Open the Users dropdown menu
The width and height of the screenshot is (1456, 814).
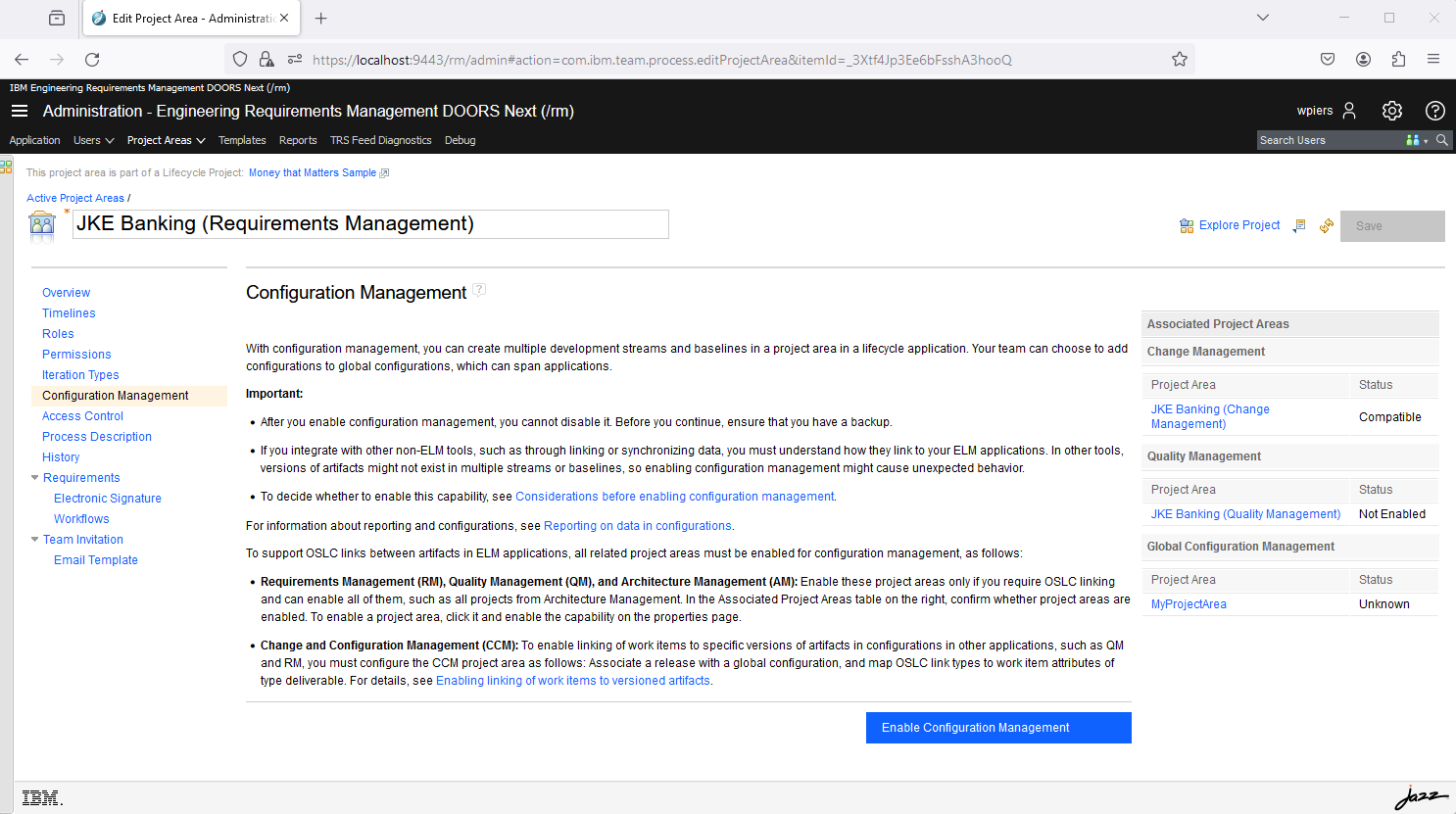coord(94,140)
